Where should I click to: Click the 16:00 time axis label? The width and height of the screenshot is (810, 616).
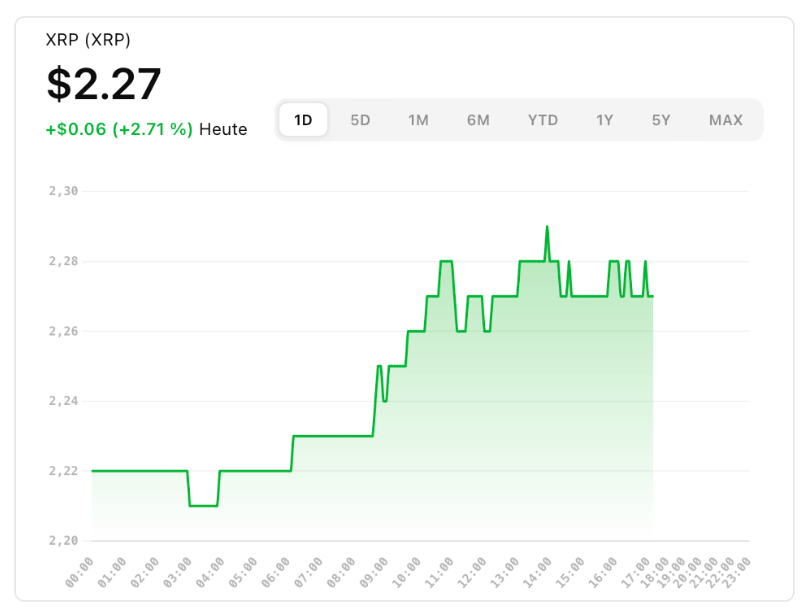click(602, 573)
